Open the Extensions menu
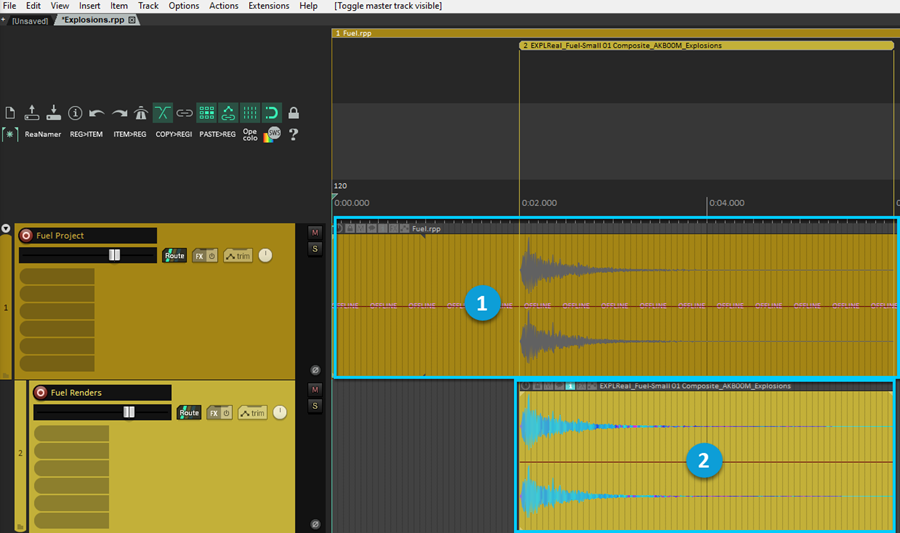This screenshot has width=900, height=533. [x=268, y=6]
